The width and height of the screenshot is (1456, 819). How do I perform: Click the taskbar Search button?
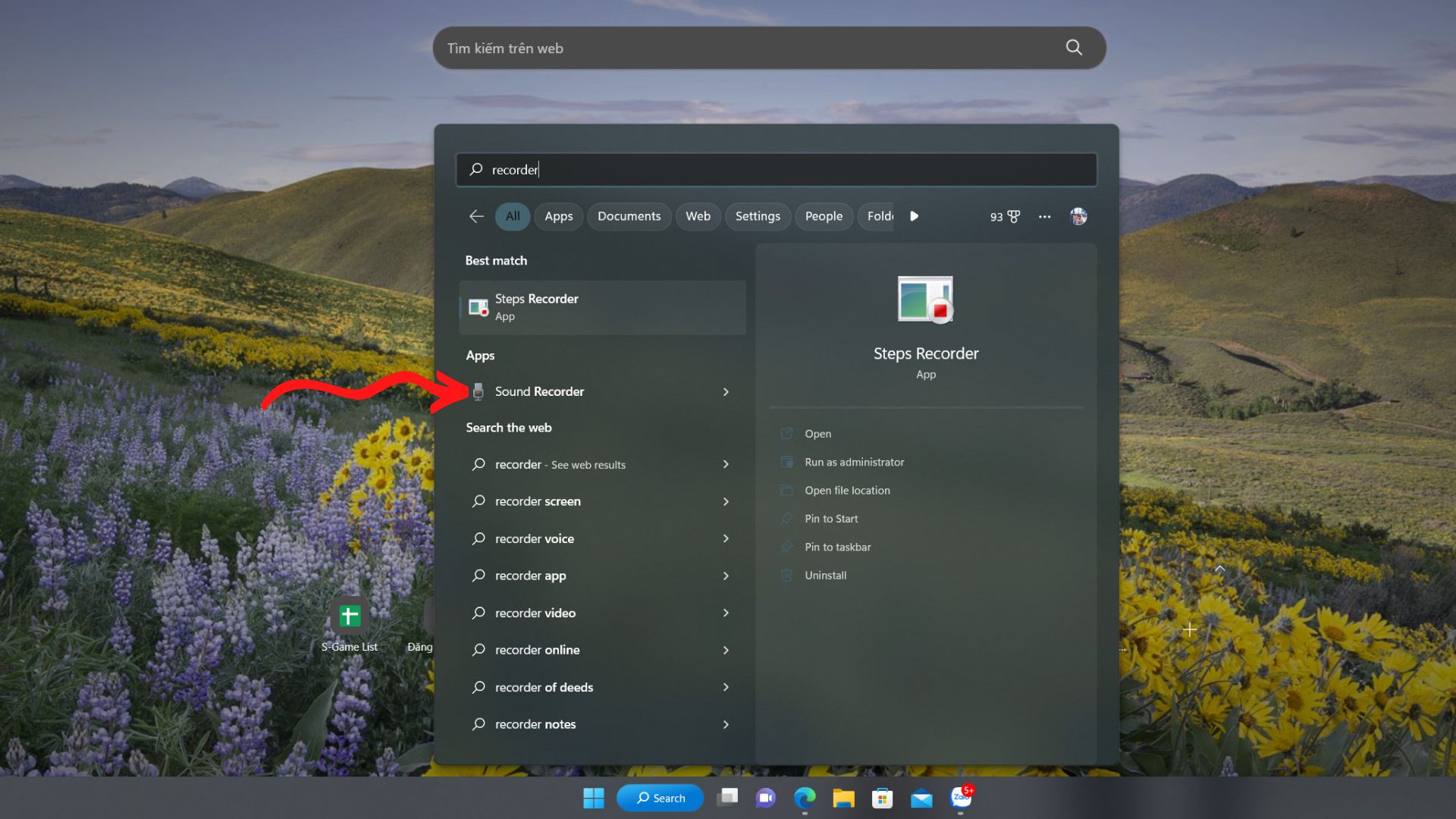pyautogui.click(x=661, y=798)
